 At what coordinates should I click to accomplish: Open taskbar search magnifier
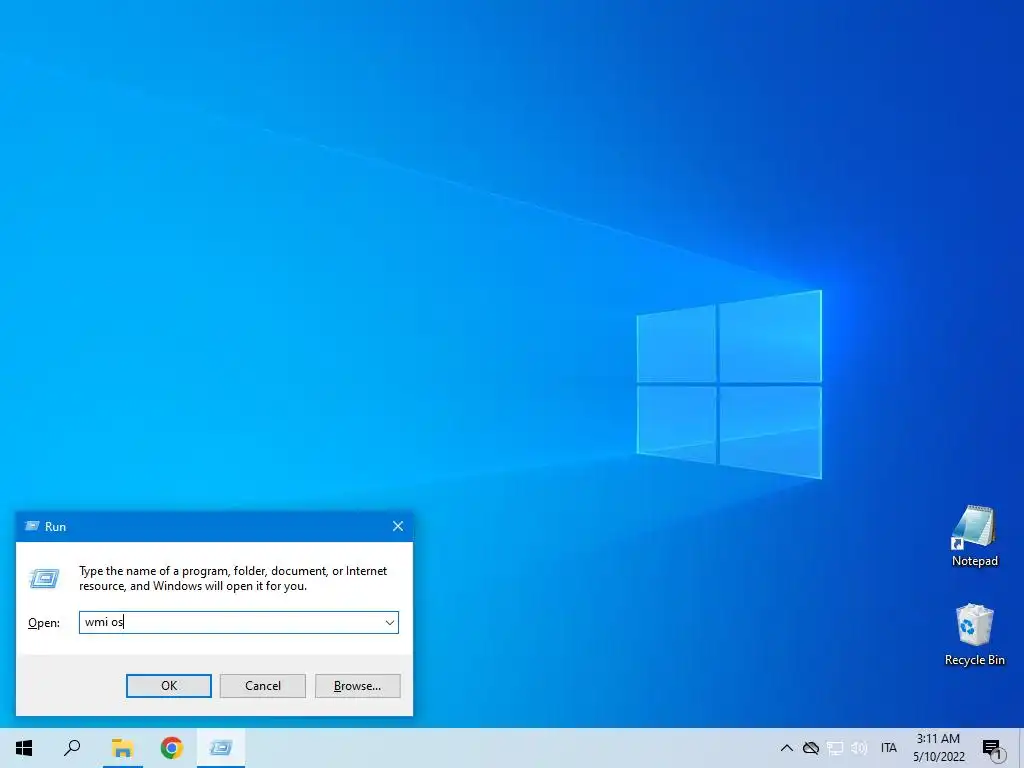coord(72,748)
